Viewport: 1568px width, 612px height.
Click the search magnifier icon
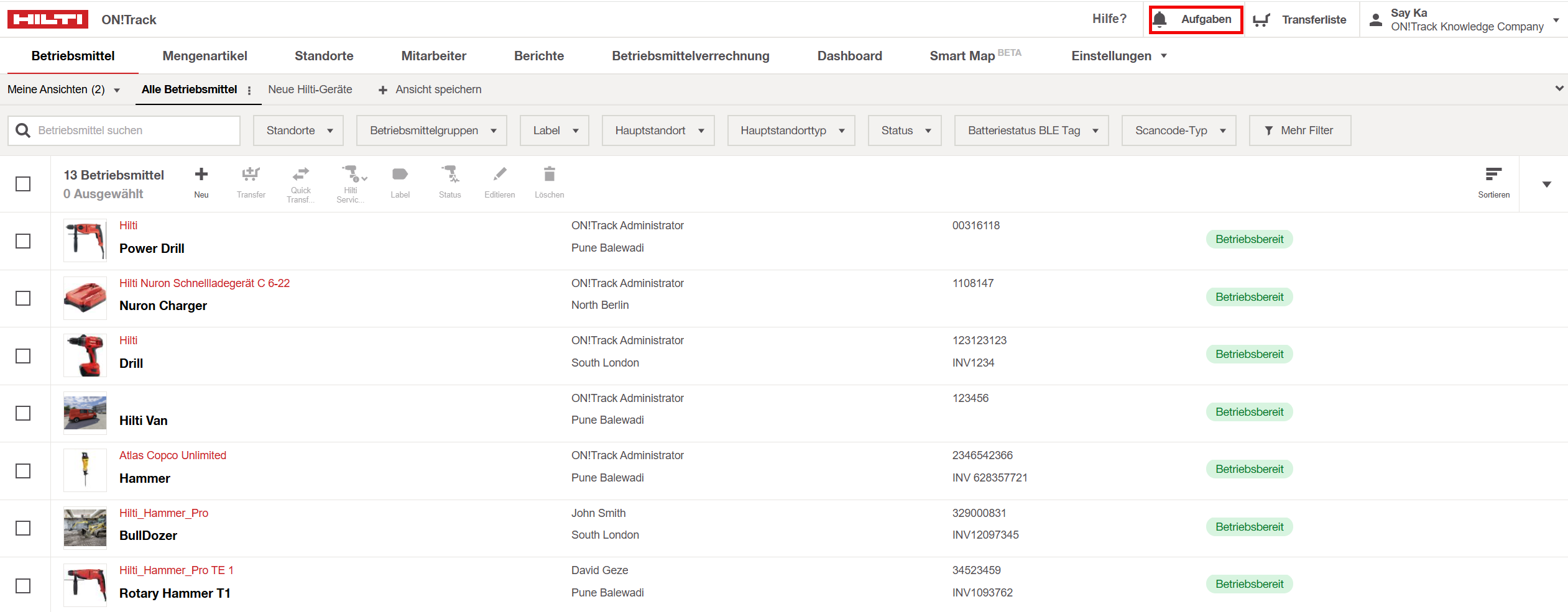pos(23,130)
